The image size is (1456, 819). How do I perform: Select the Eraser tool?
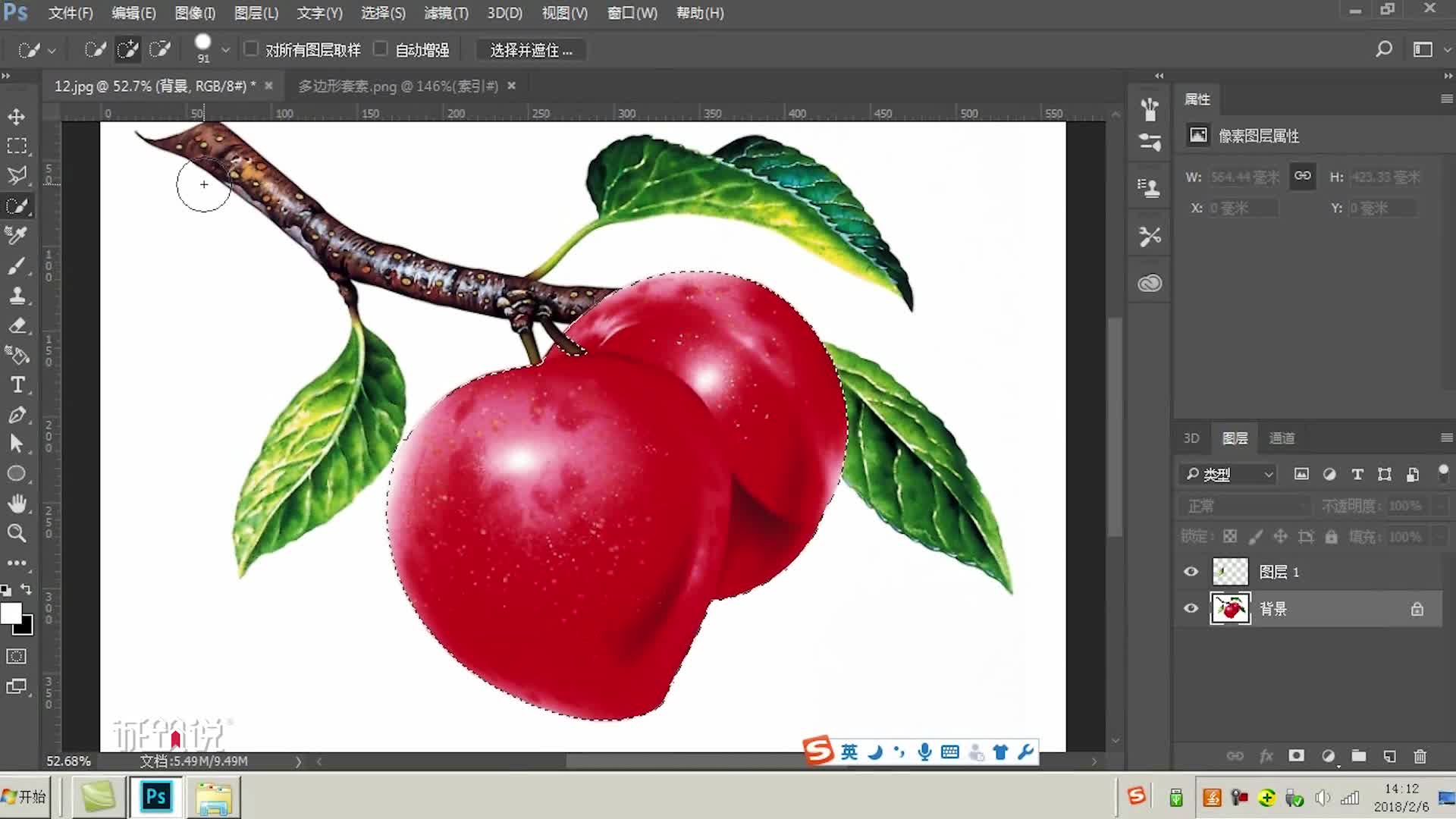click(x=17, y=325)
